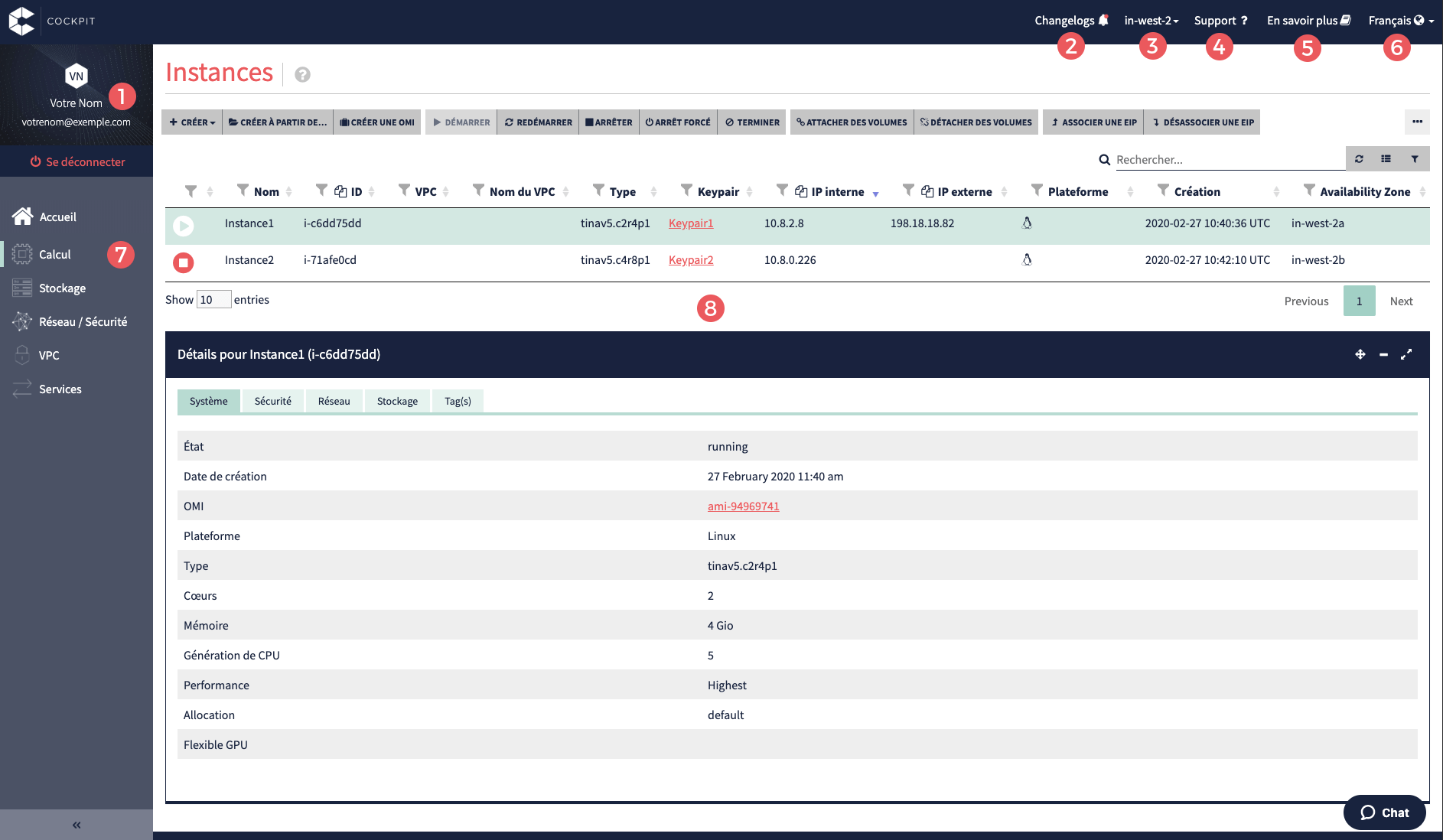Click Se déconnecter to log out
This screenshot has height=840, width=1443.
click(x=77, y=161)
